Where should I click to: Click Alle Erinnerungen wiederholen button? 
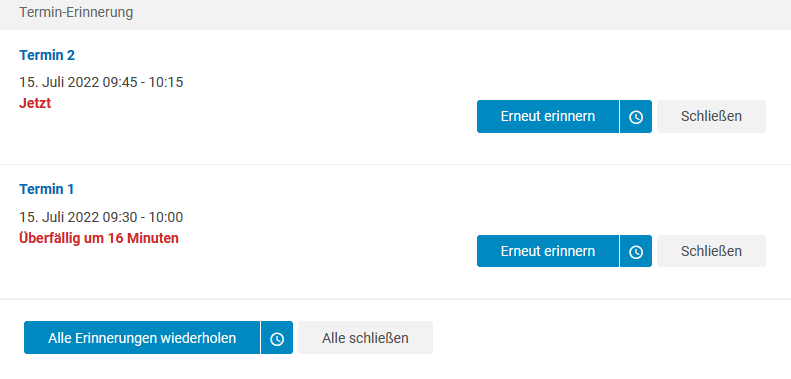click(x=142, y=338)
